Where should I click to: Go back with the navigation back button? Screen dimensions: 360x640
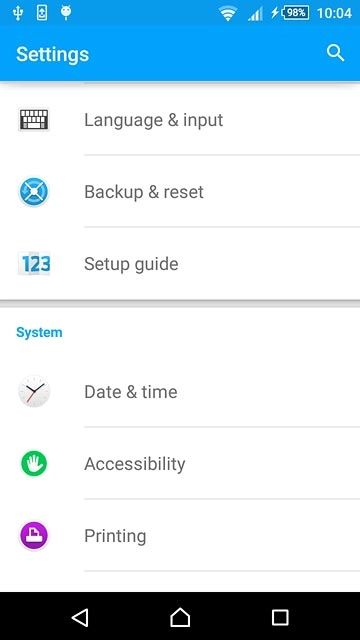point(80,617)
